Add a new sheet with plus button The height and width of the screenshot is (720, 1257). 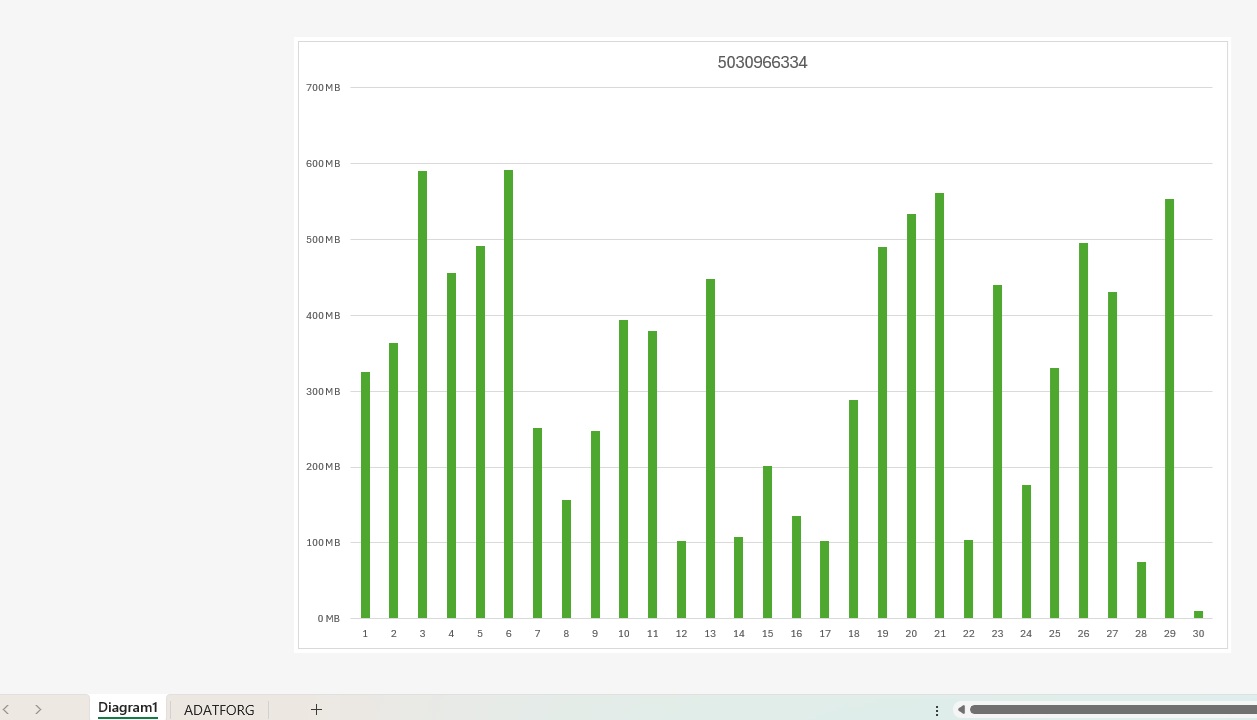click(316, 709)
